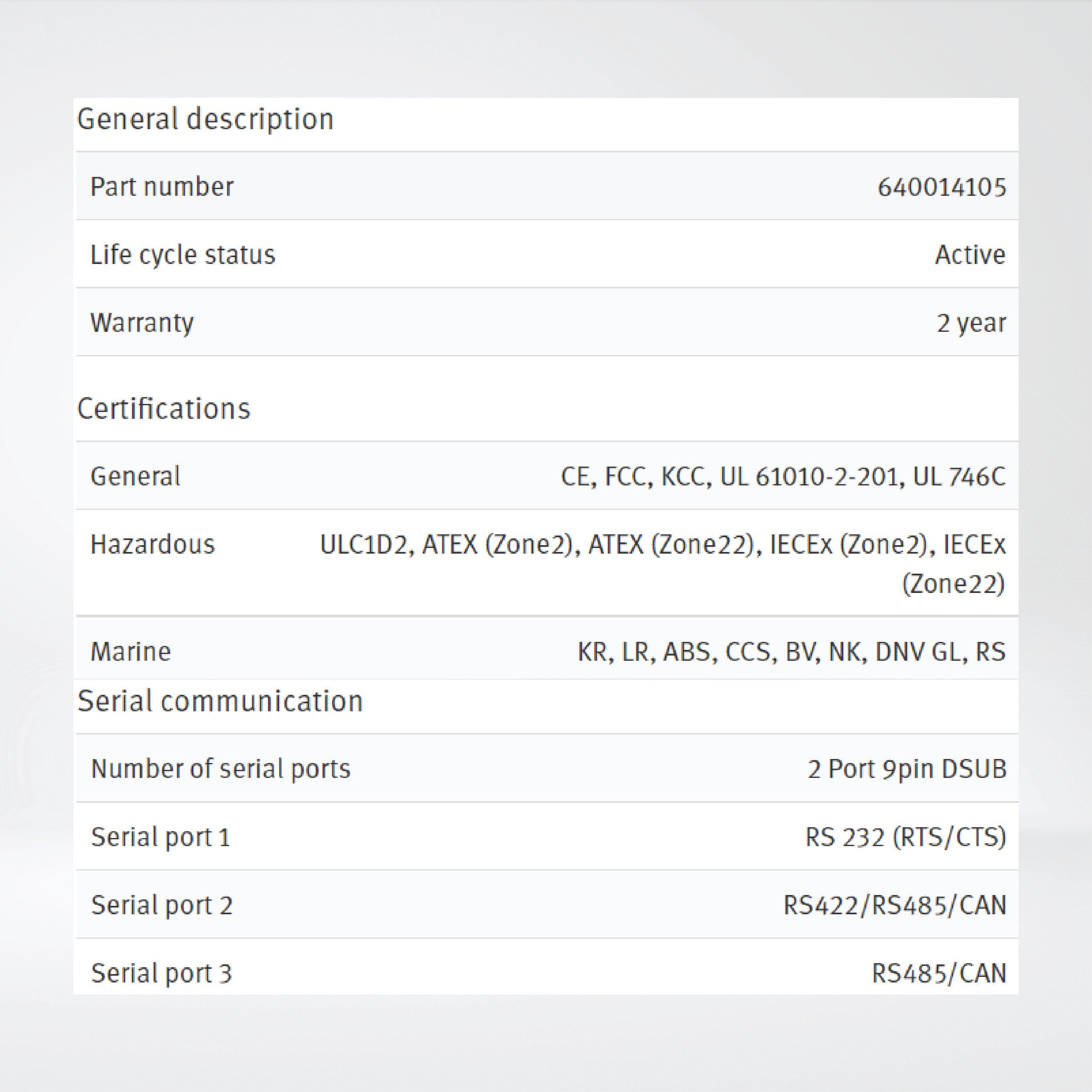This screenshot has width=1092, height=1092.
Task: Select the 2 Port 9pin DSUB value
Action: point(907,769)
